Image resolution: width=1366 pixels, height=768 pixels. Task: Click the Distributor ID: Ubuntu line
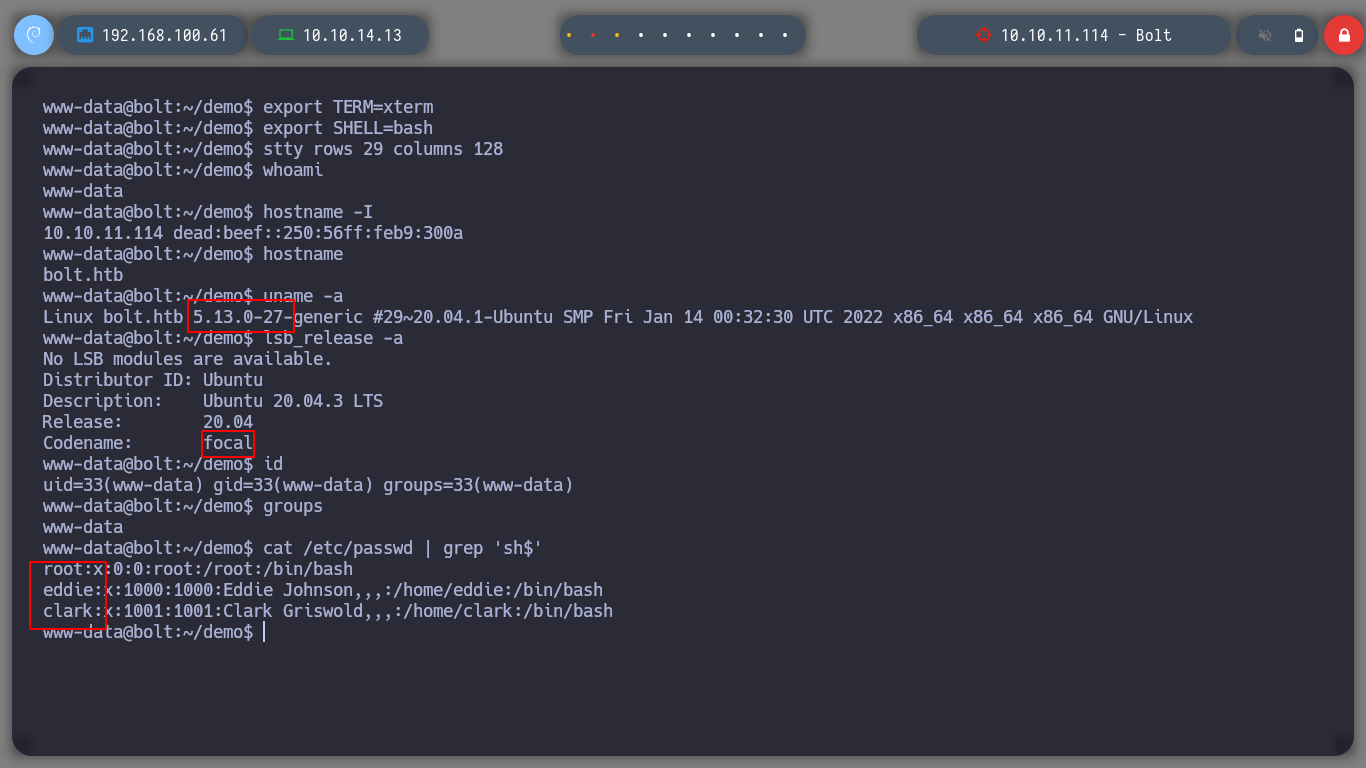tap(153, 380)
